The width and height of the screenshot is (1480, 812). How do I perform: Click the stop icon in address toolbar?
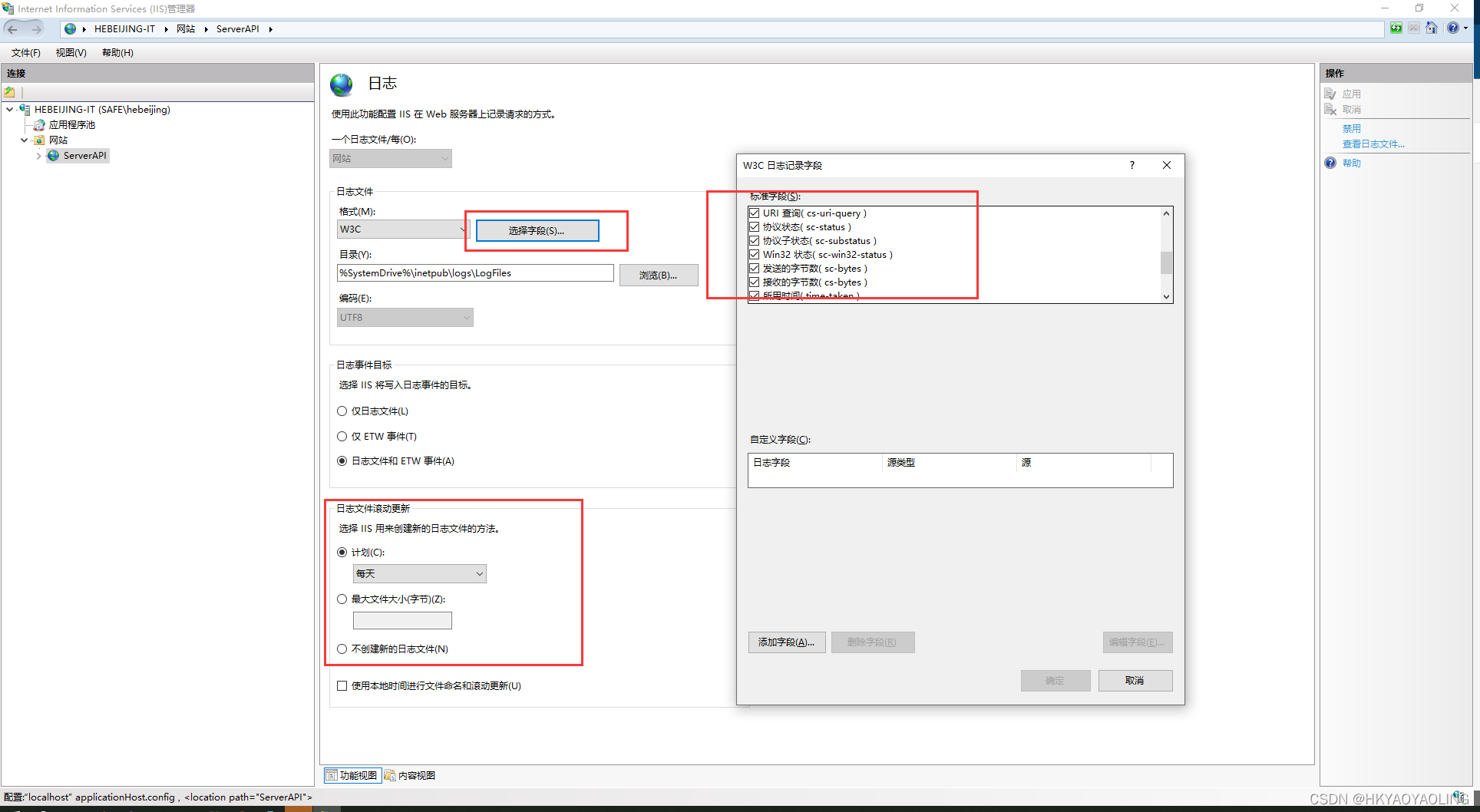[x=1413, y=28]
